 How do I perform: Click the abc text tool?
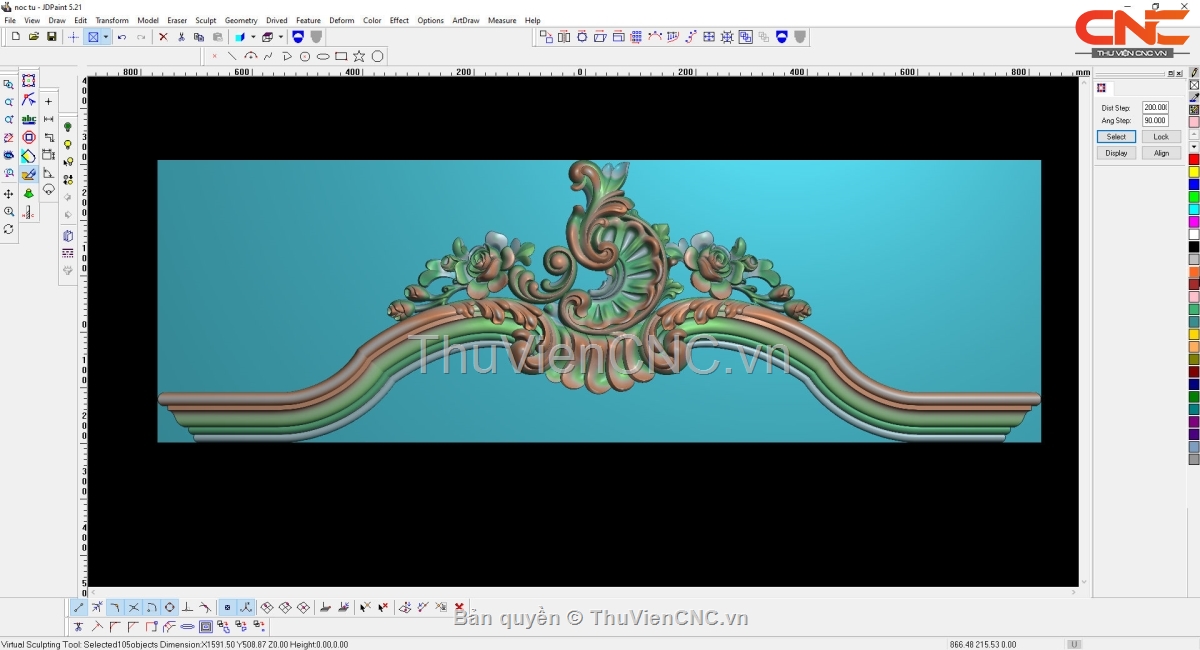[x=28, y=119]
